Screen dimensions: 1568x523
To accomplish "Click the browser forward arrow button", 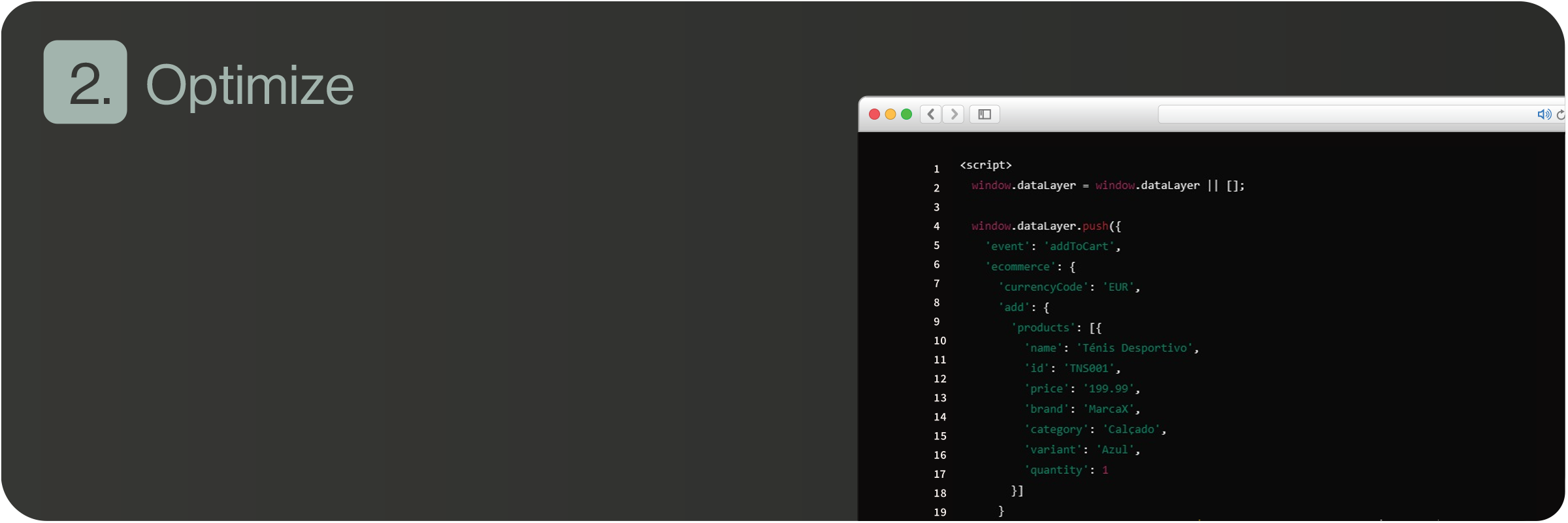I will point(954,114).
